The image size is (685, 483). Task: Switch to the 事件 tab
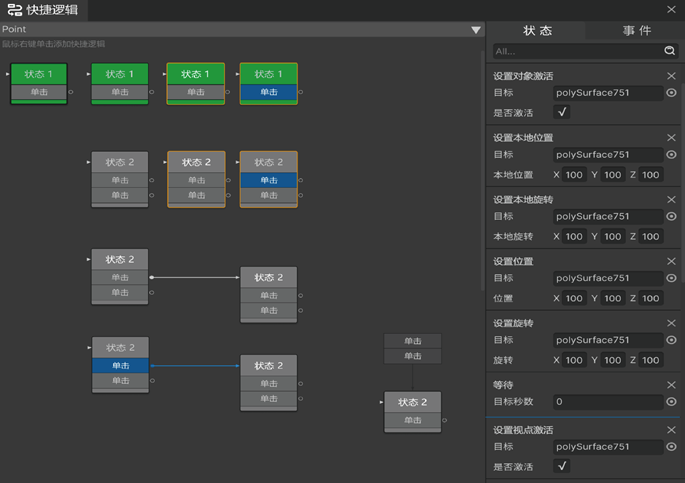pos(637,31)
